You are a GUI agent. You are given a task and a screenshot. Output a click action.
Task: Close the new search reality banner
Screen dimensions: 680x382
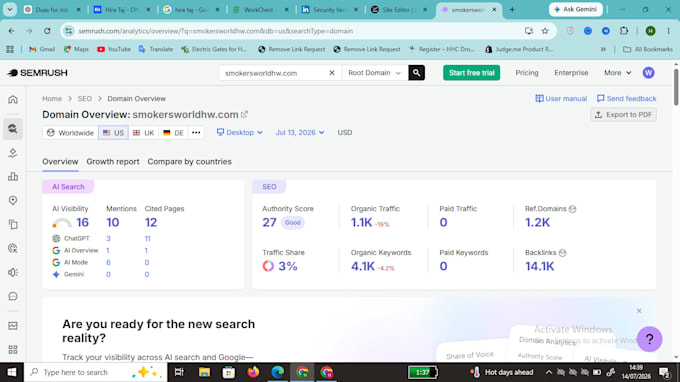(639, 311)
